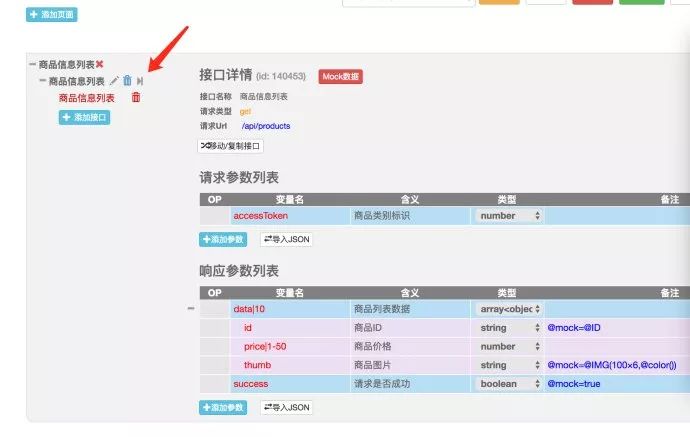Select the red 商品信息列表 interface item
This screenshot has height=437, width=690.
(x=87, y=98)
